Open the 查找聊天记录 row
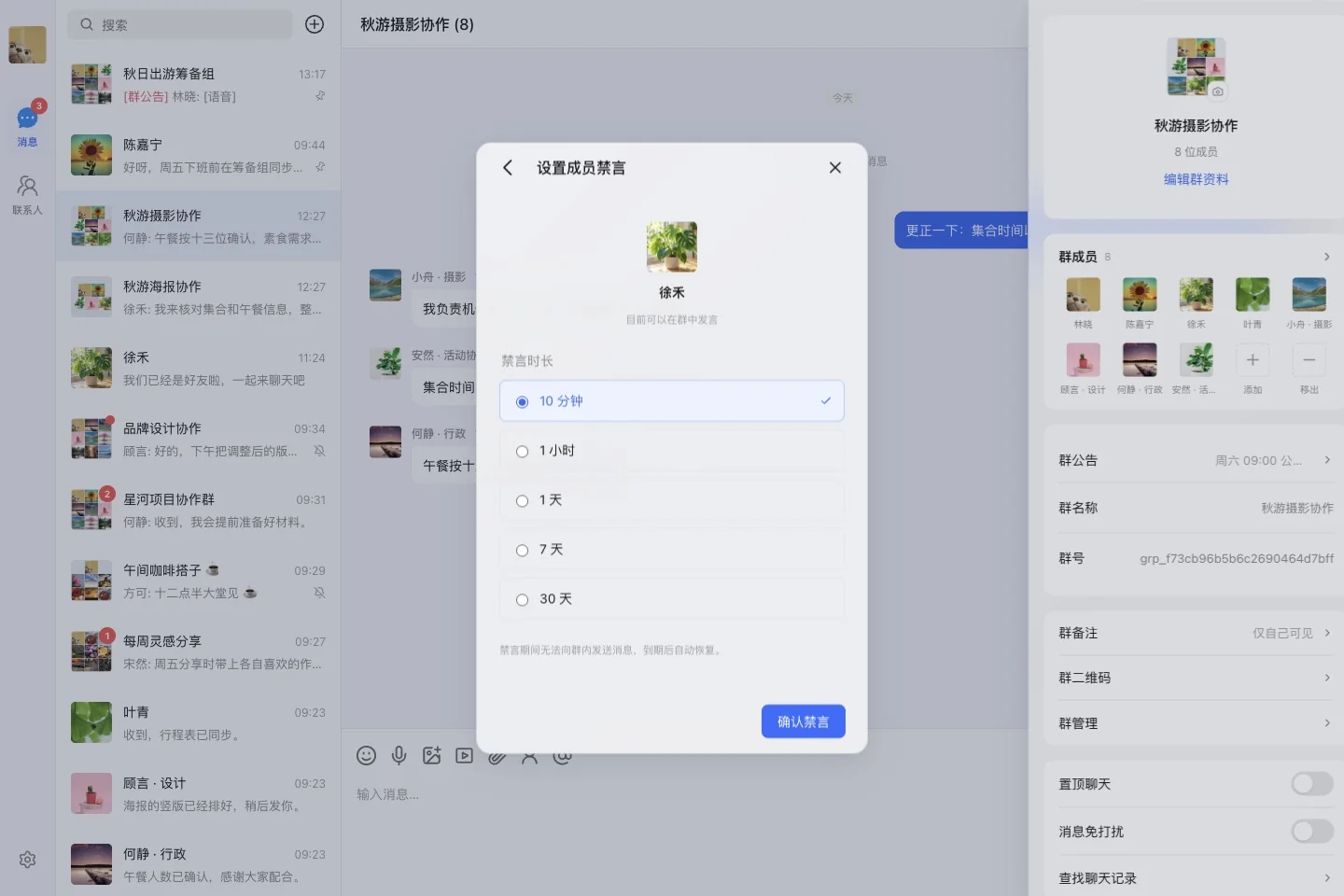 coord(1195,878)
